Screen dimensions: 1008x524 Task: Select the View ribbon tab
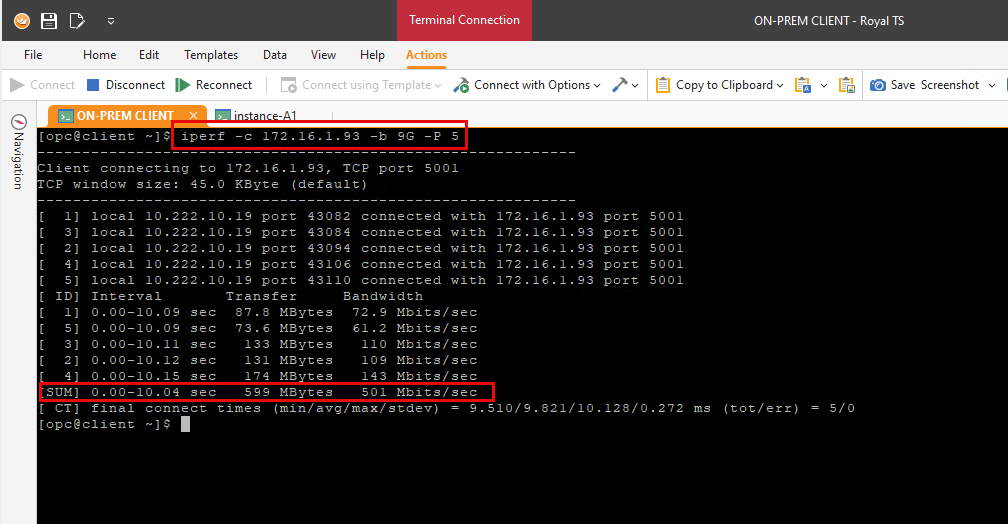[x=323, y=55]
